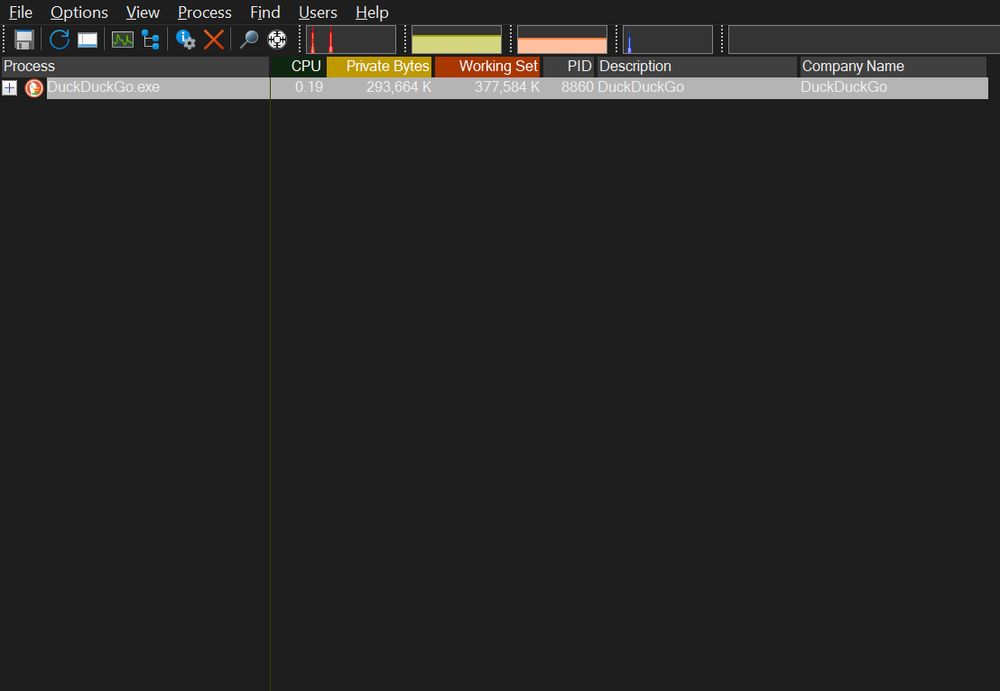Sort by the Description column header

coord(697,66)
